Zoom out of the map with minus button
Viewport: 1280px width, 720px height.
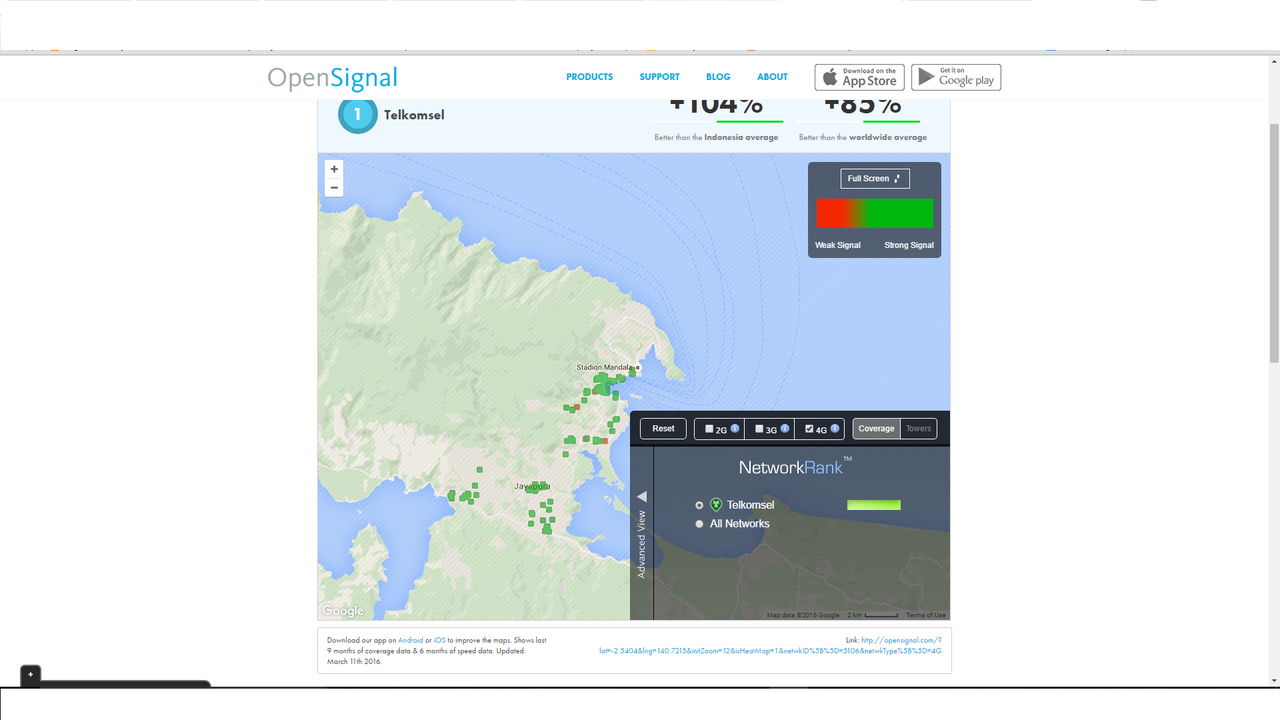(334, 188)
